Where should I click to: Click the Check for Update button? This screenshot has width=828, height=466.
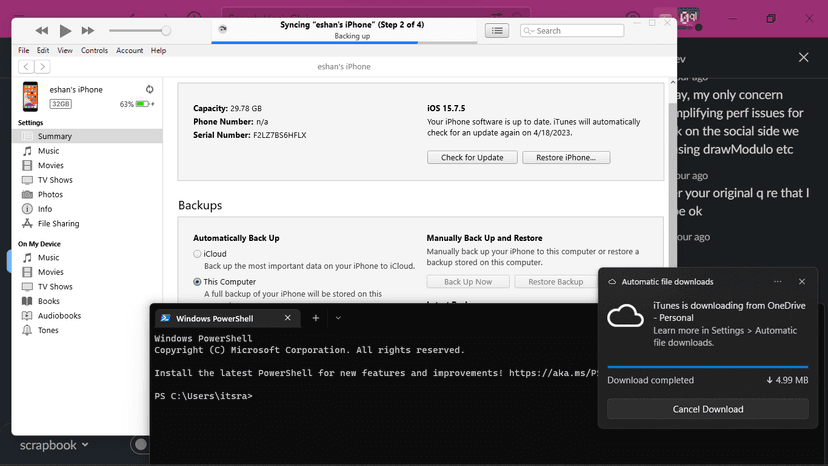(x=472, y=158)
